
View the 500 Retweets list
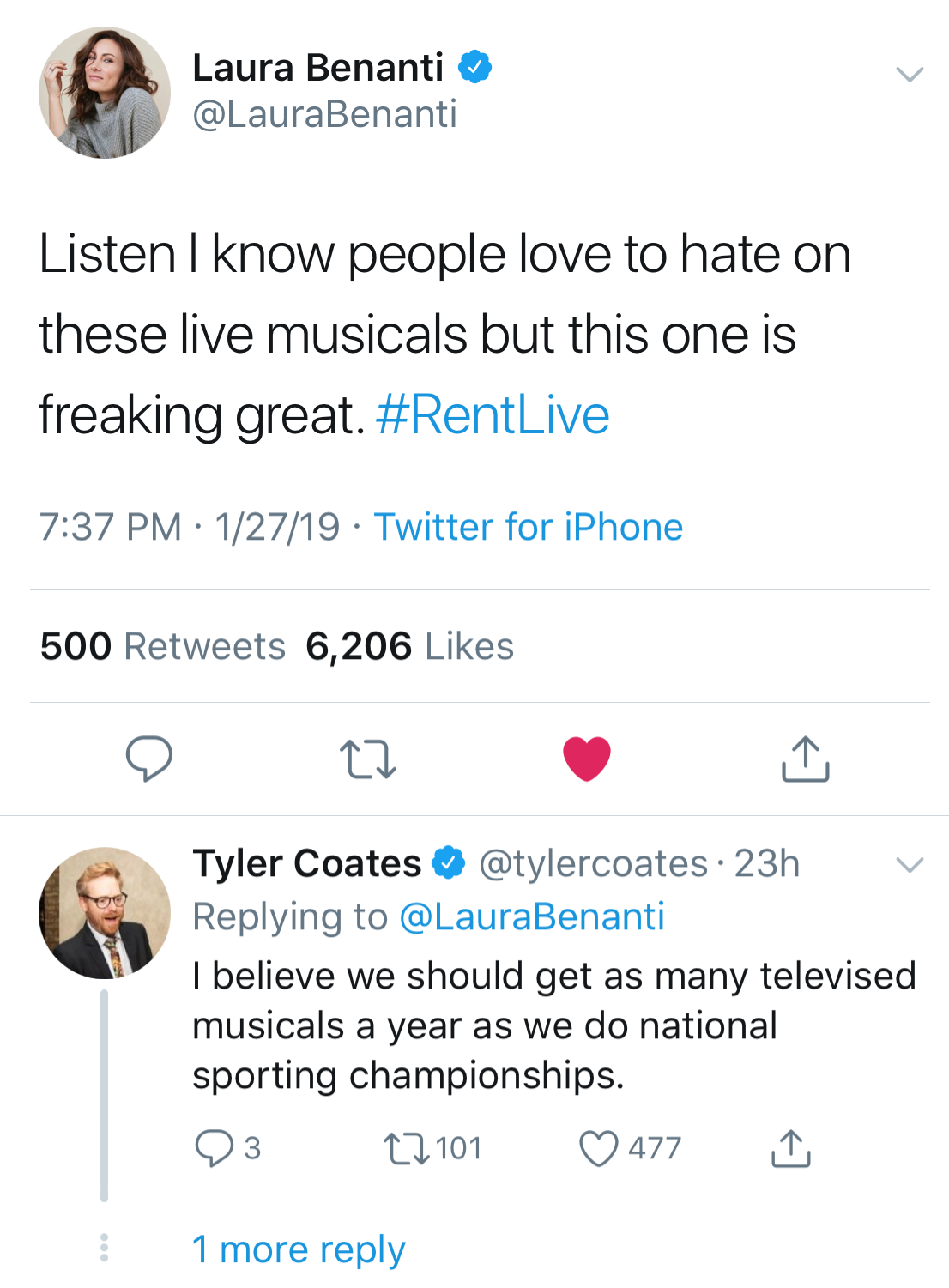tap(162, 646)
